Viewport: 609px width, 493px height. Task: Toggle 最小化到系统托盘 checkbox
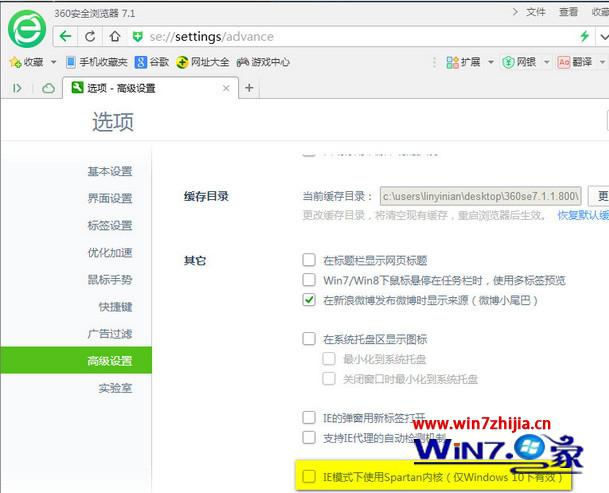click(x=329, y=359)
